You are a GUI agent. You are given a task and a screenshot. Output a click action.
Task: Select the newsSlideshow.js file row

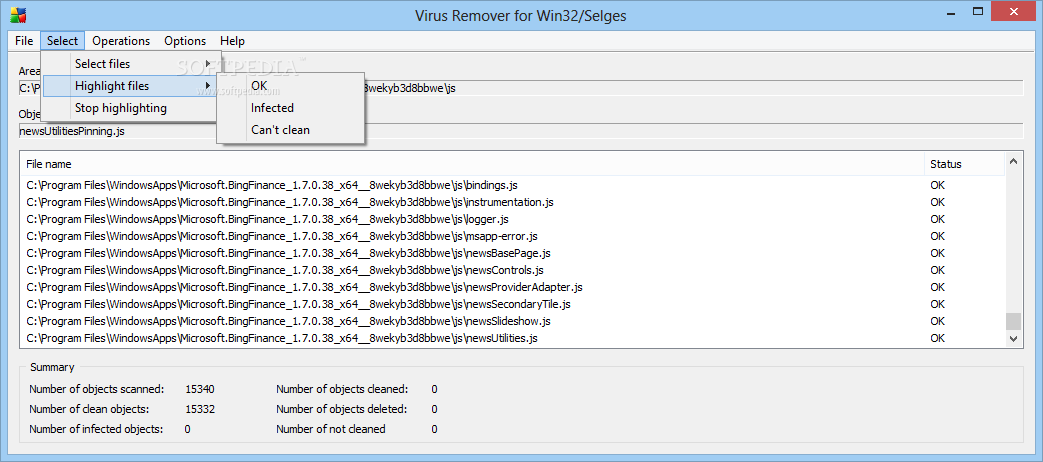512,321
